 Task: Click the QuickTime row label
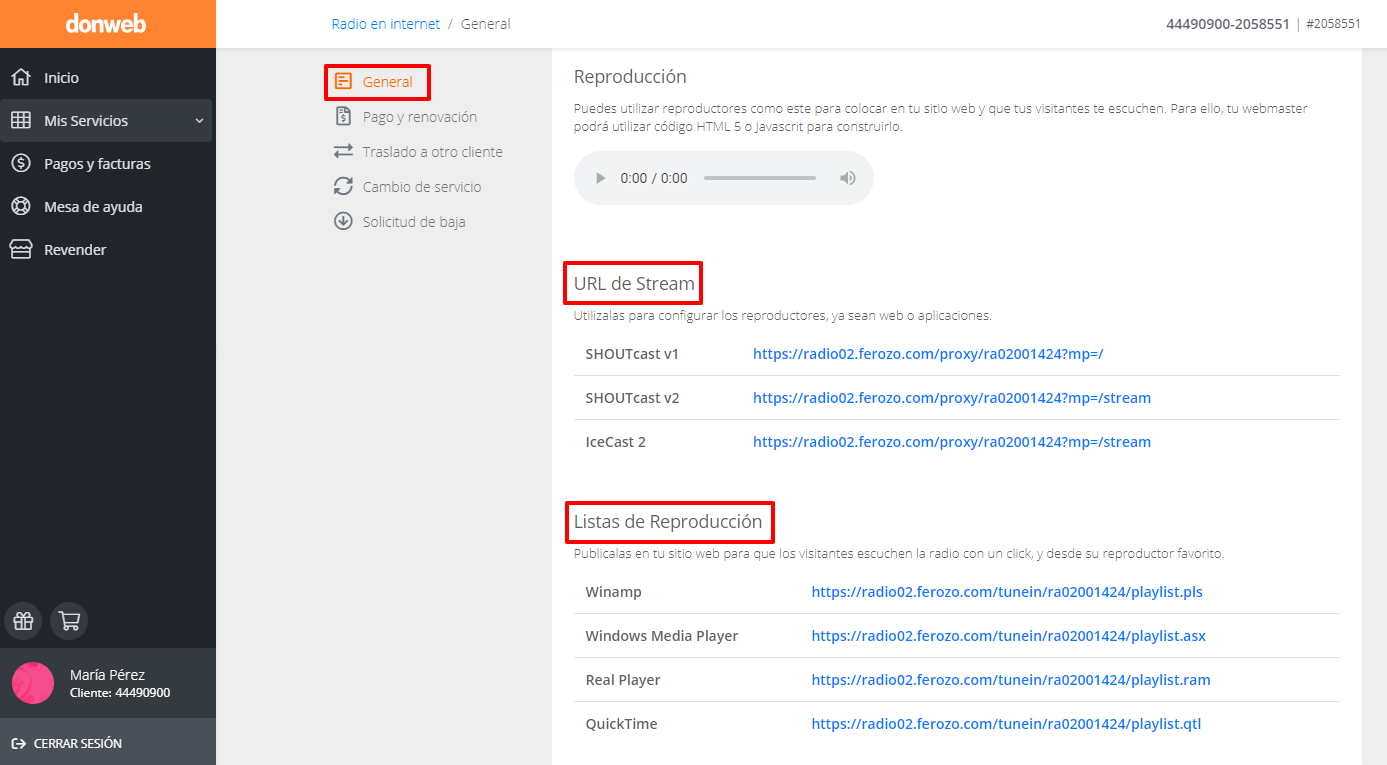click(x=622, y=724)
